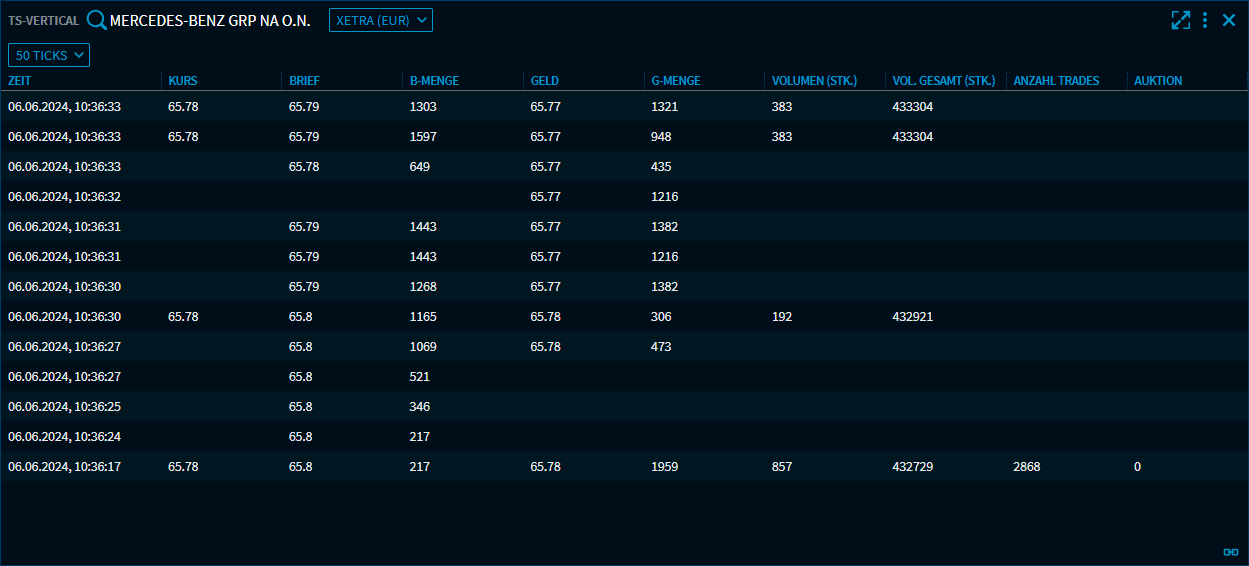Select the GELD column header
Screen dimensions: 1249x566
point(545,81)
